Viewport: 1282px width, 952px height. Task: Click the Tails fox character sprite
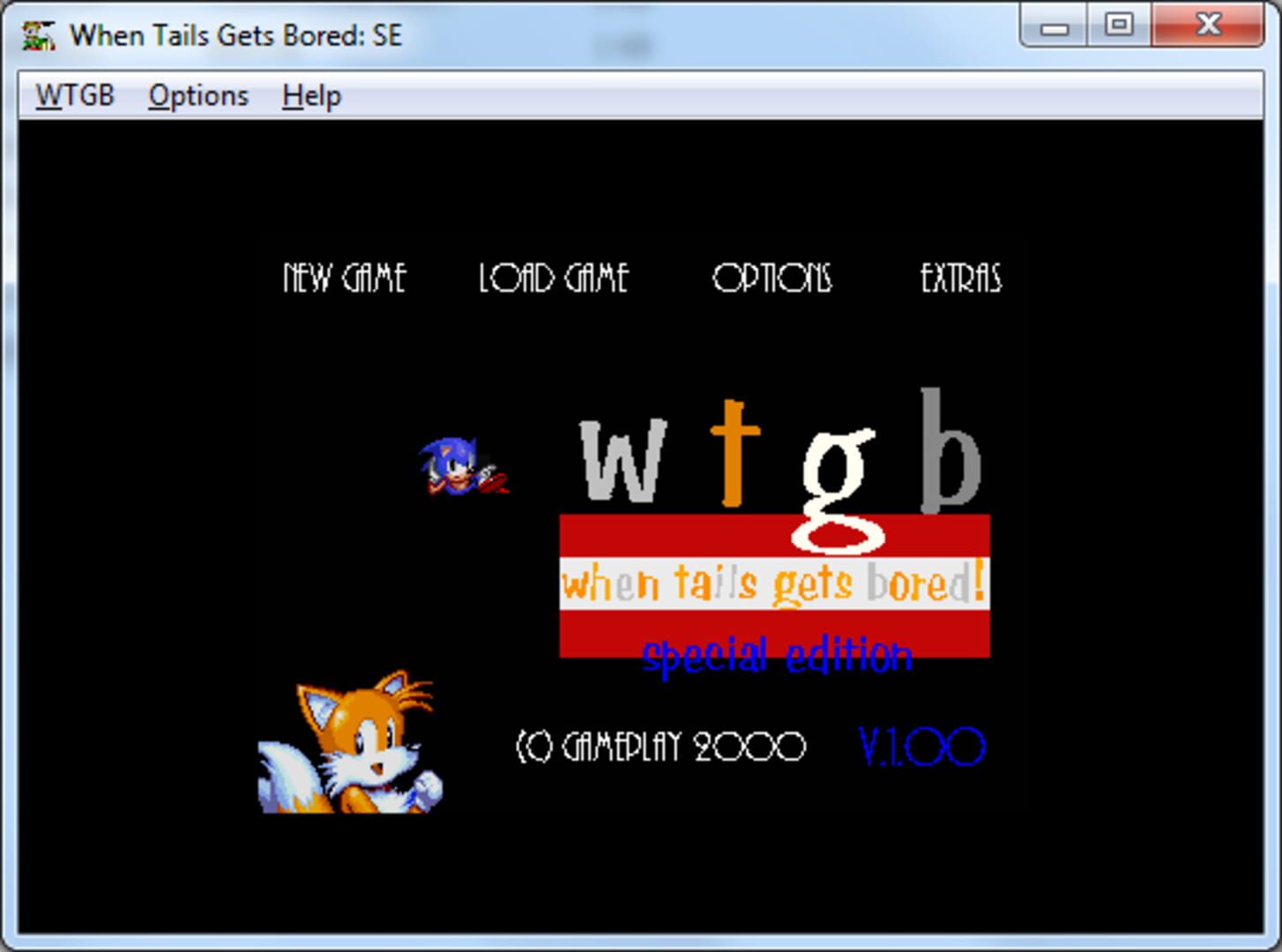coord(353,745)
